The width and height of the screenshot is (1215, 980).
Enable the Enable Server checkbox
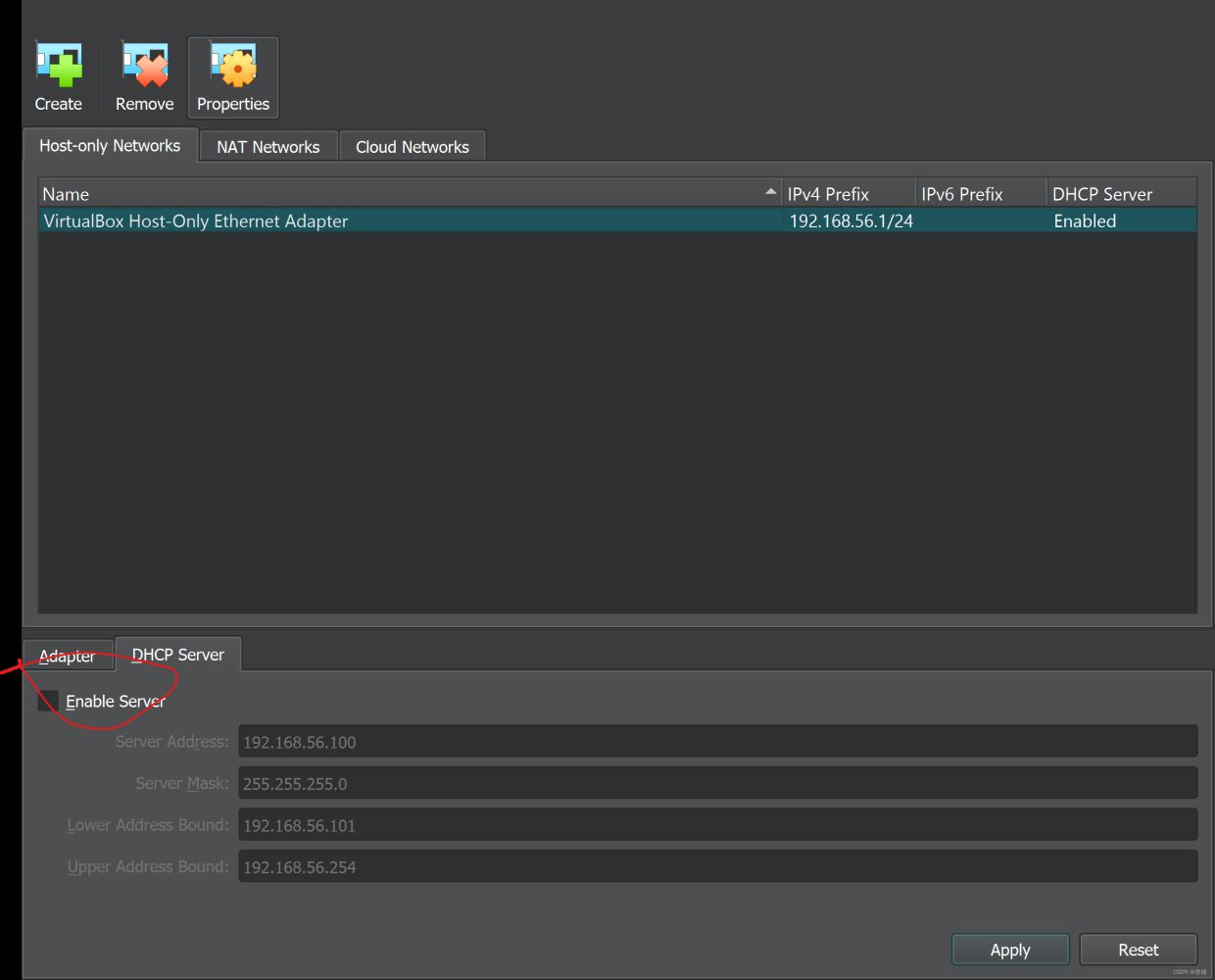(48, 702)
